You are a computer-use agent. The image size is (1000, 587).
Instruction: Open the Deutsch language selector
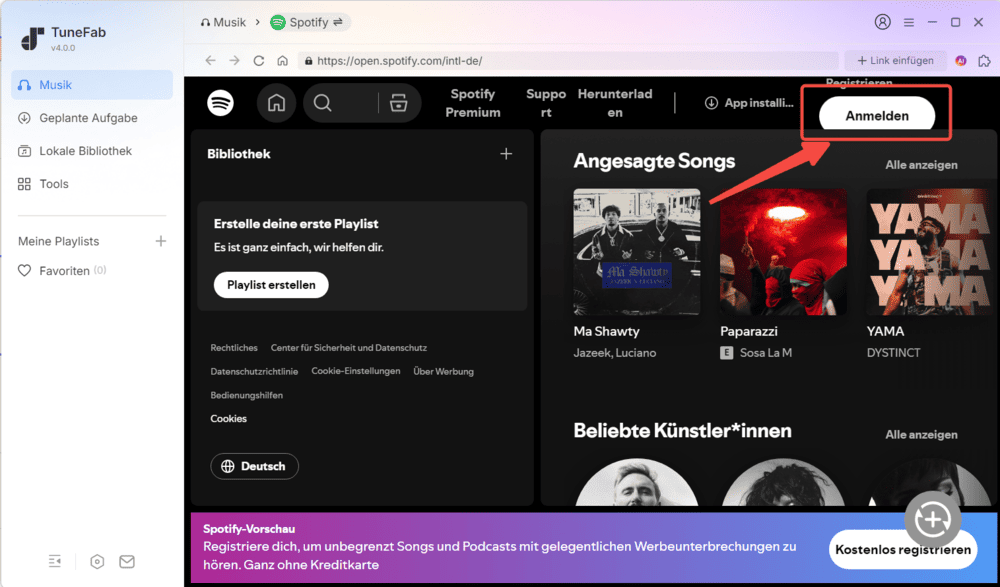(254, 466)
